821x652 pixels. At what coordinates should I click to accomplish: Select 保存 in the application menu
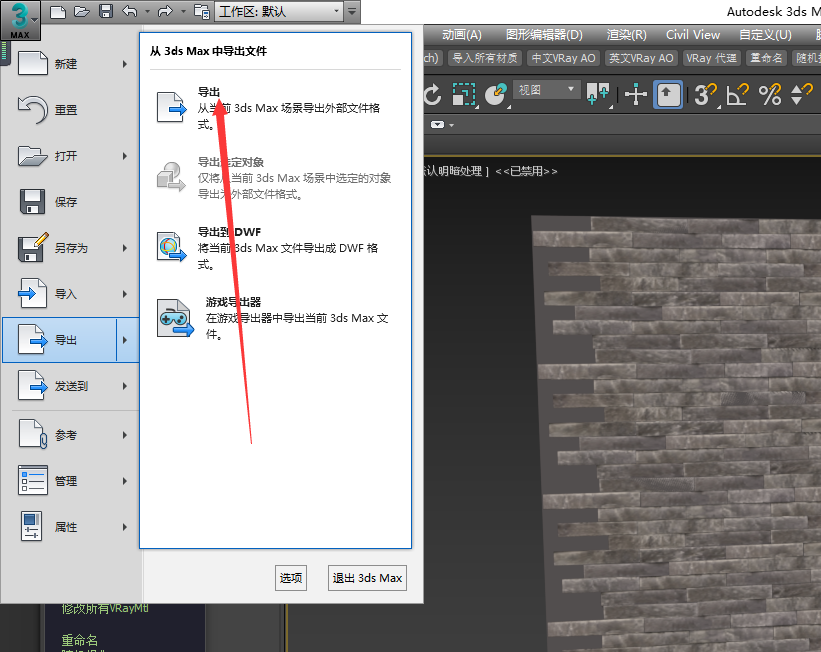(x=71, y=202)
